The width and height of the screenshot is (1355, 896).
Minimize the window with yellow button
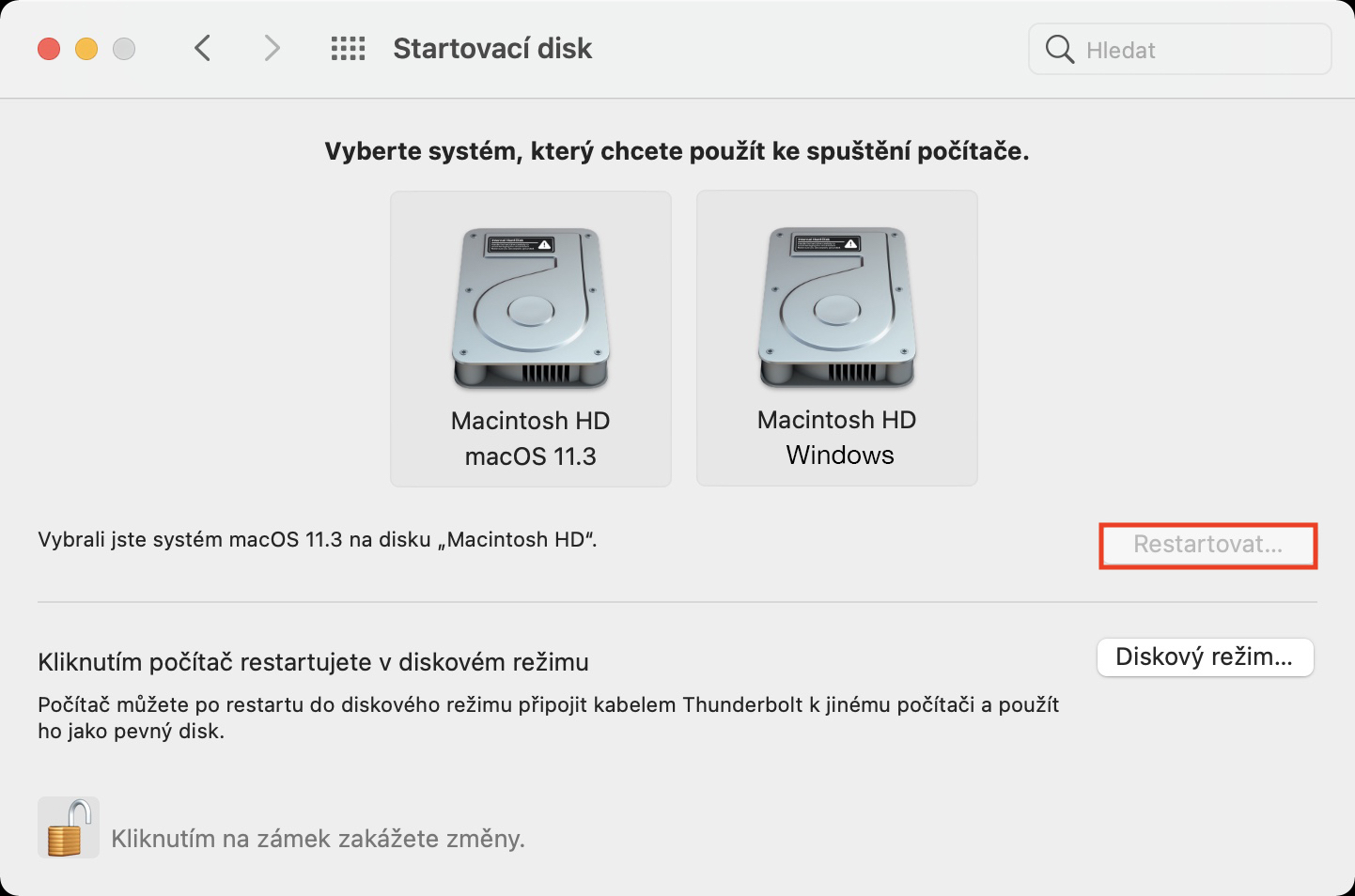pyautogui.click(x=86, y=49)
